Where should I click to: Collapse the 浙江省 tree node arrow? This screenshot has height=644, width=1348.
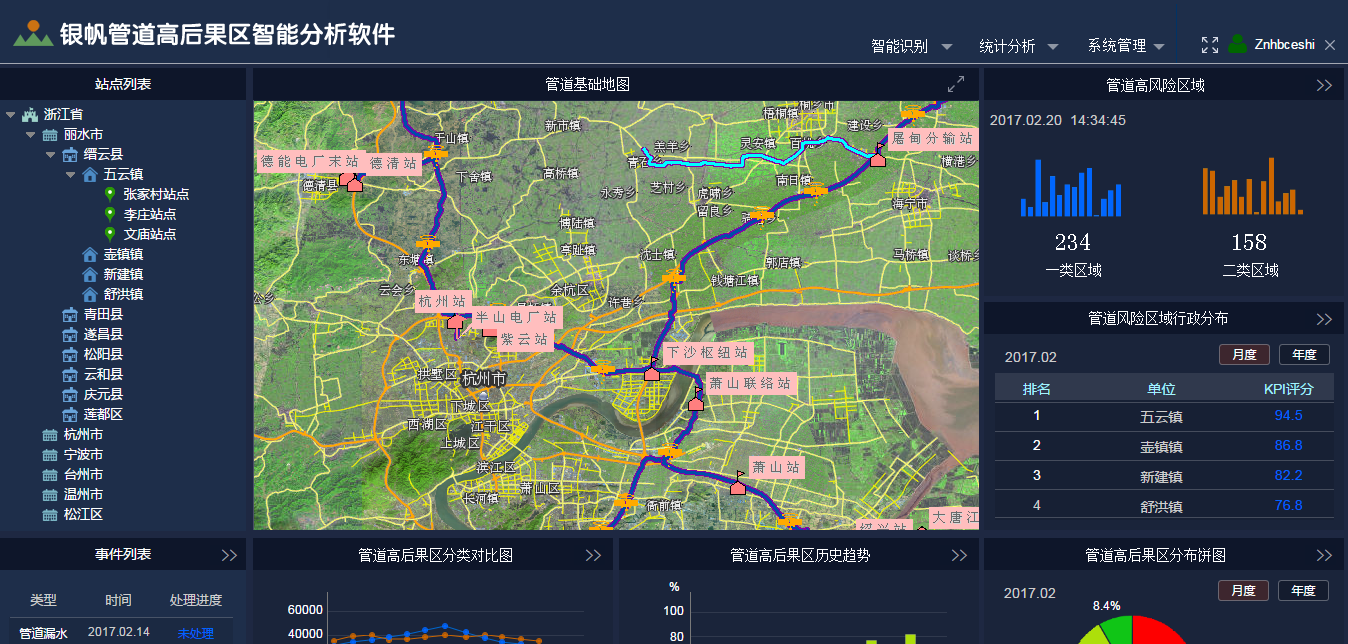[11, 115]
